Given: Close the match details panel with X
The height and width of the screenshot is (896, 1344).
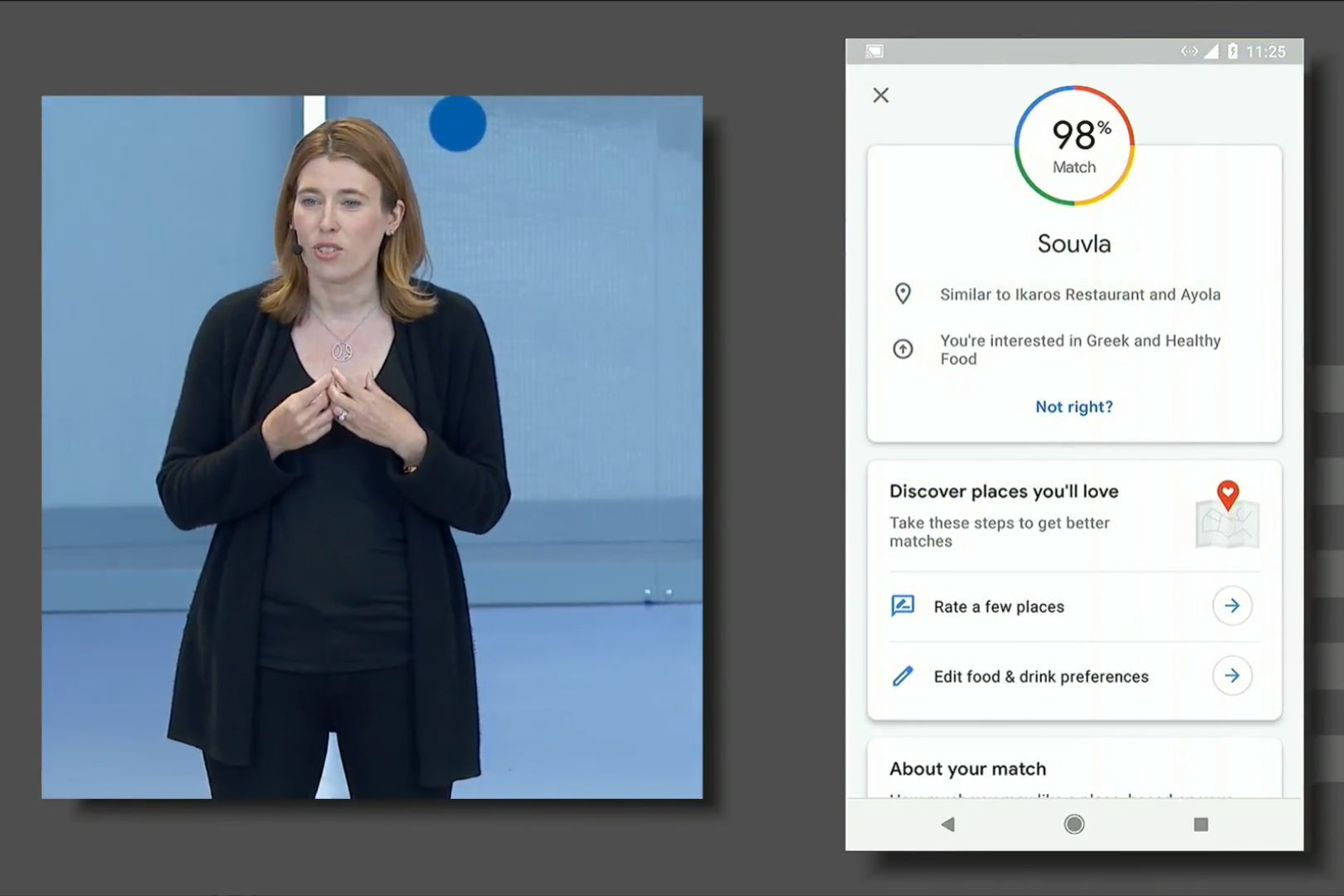Looking at the screenshot, I should pyautogui.click(x=881, y=95).
